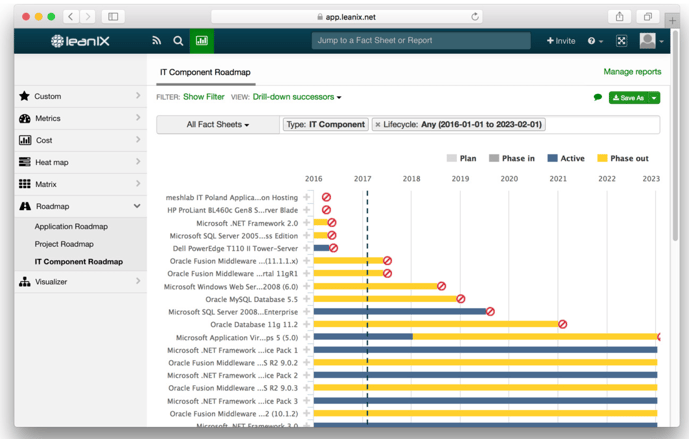Open the green reports chart icon
Viewport: 689px width, 439px height.
(x=202, y=41)
